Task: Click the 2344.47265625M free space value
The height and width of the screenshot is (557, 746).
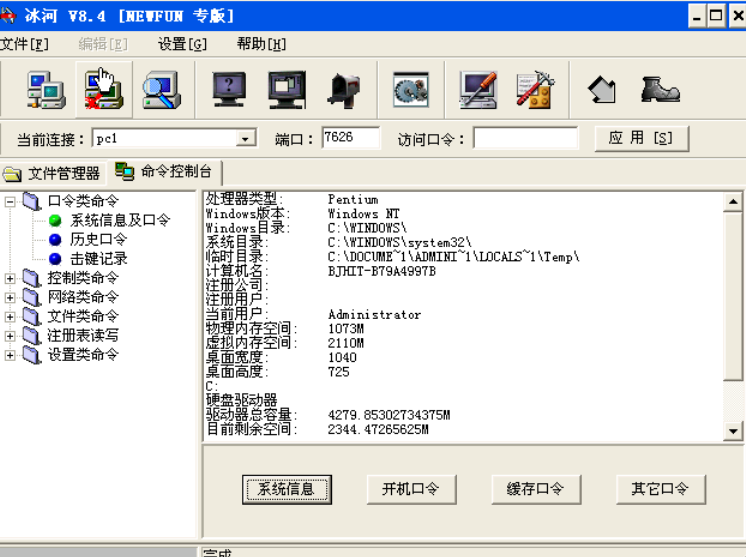Action: [x=378, y=430]
